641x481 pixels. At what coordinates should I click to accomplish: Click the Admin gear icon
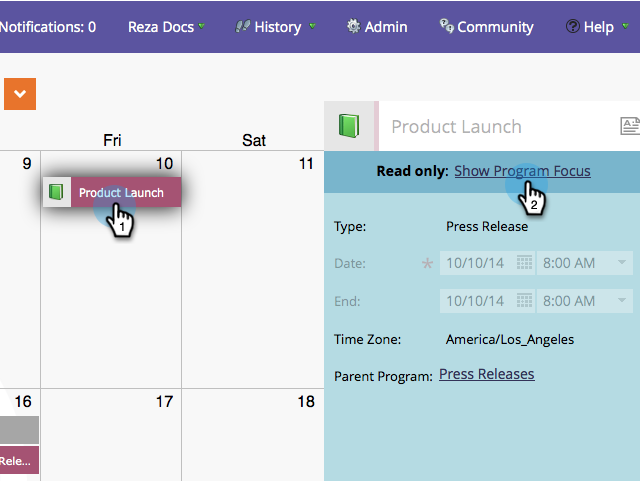pyautogui.click(x=353, y=27)
